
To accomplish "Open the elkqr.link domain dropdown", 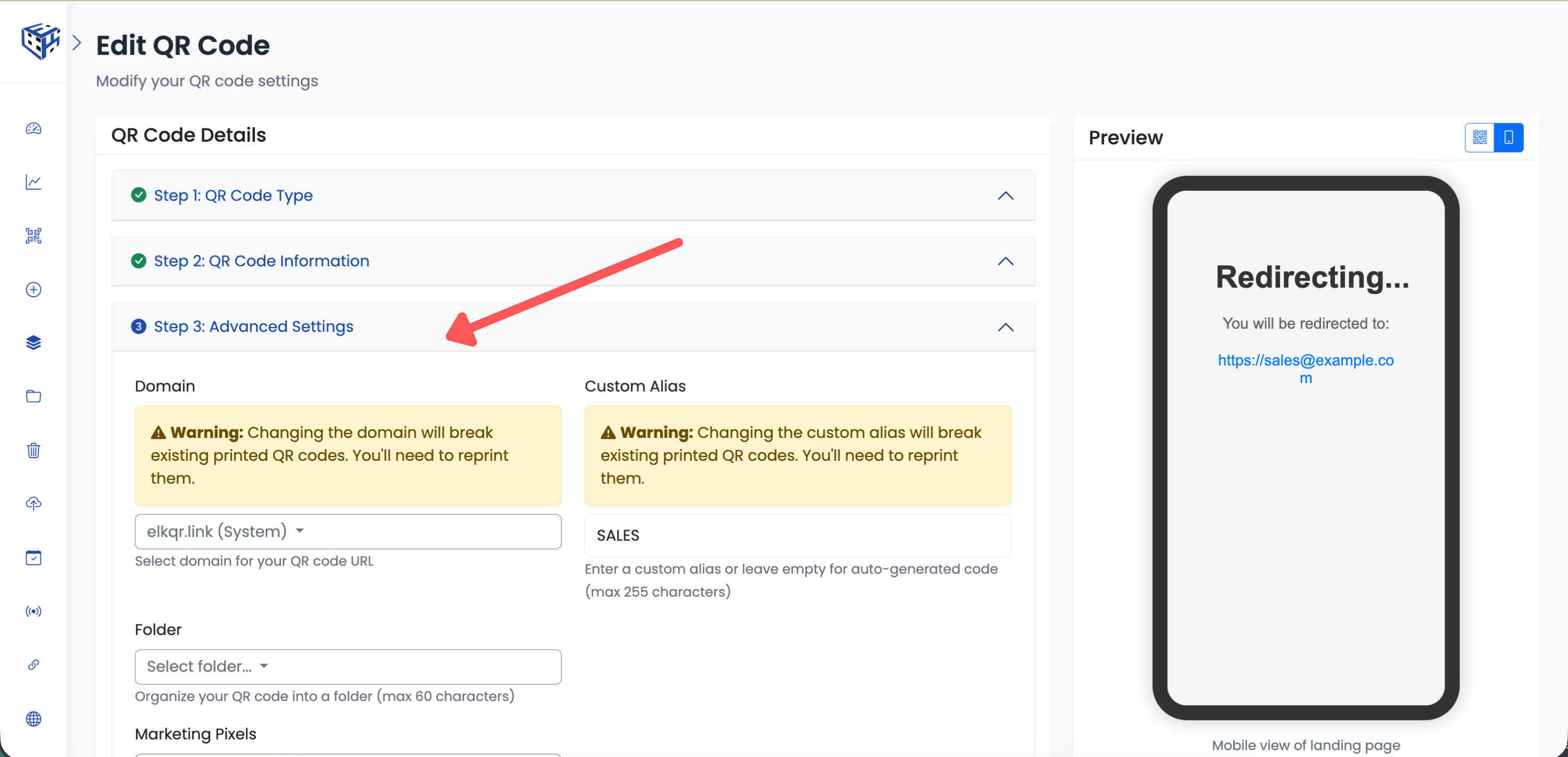I will [347, 531].
